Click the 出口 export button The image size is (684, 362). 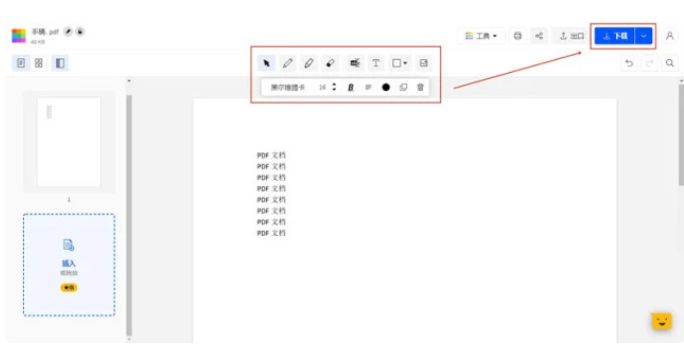point(571,36)
